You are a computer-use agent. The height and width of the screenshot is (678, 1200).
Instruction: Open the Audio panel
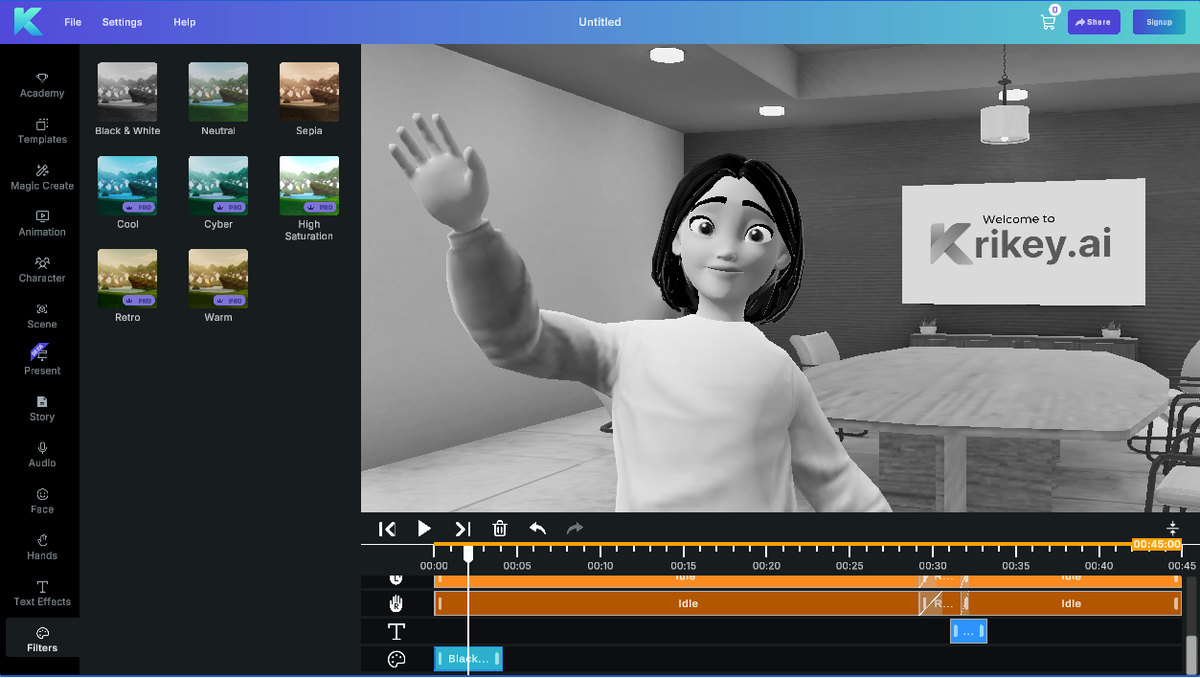(41, 456)
